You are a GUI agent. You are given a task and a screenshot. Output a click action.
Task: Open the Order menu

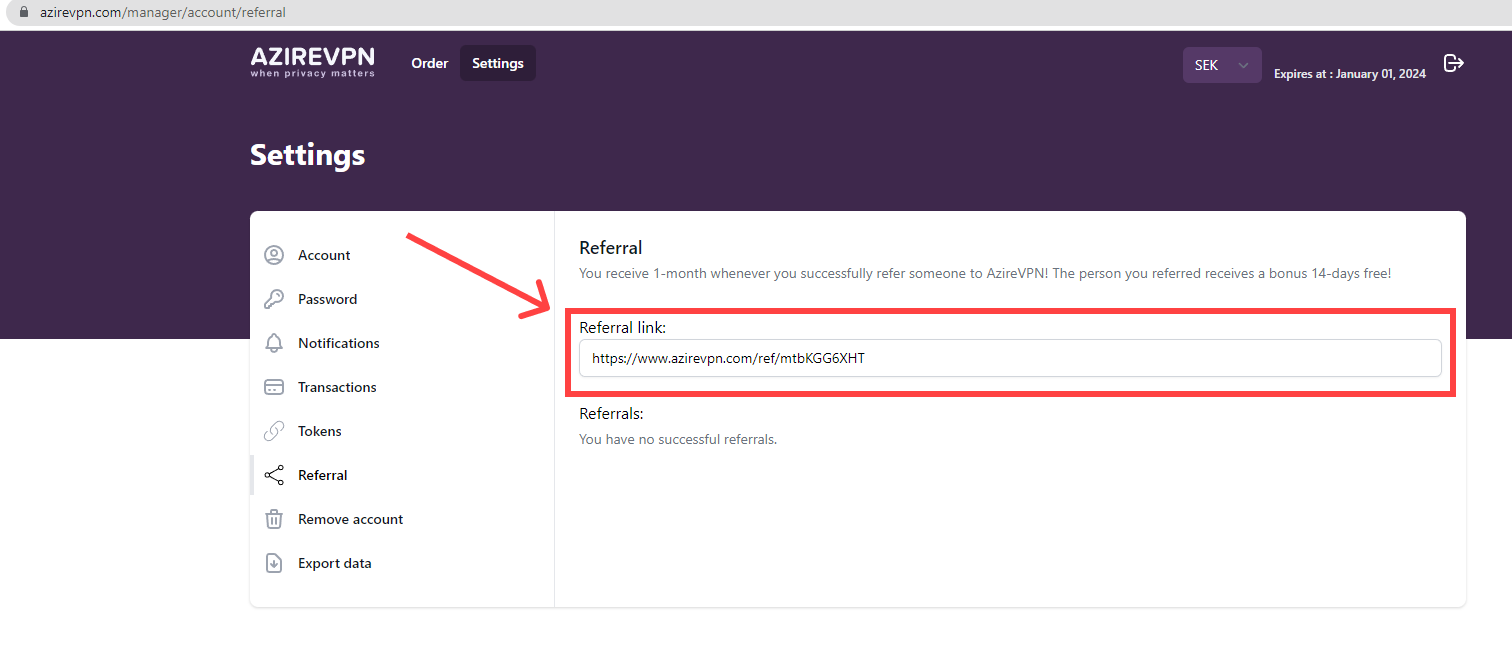click(430, 63)
